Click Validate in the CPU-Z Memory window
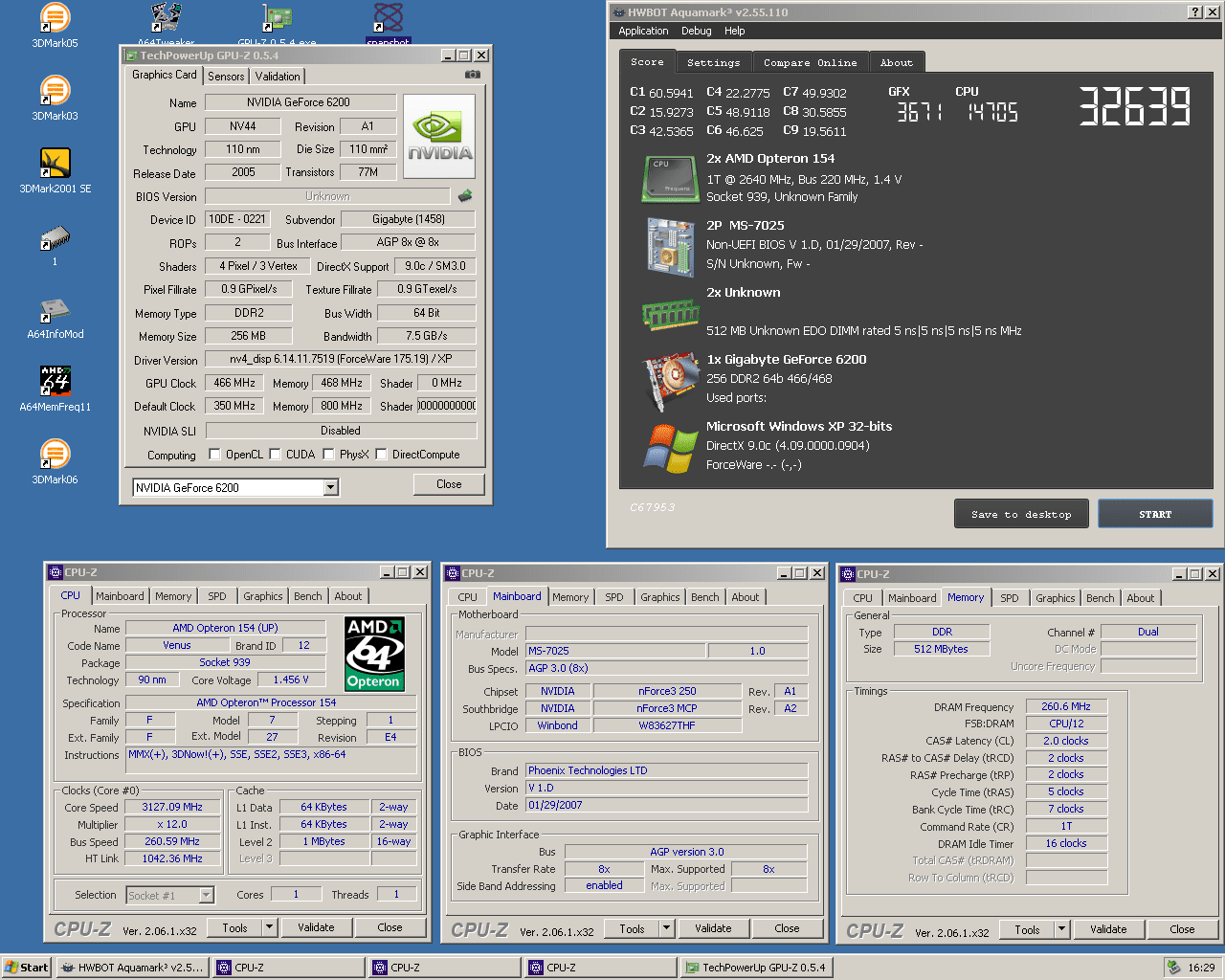The width and height of the screenshot is (1225, 980). (1108, 929)
